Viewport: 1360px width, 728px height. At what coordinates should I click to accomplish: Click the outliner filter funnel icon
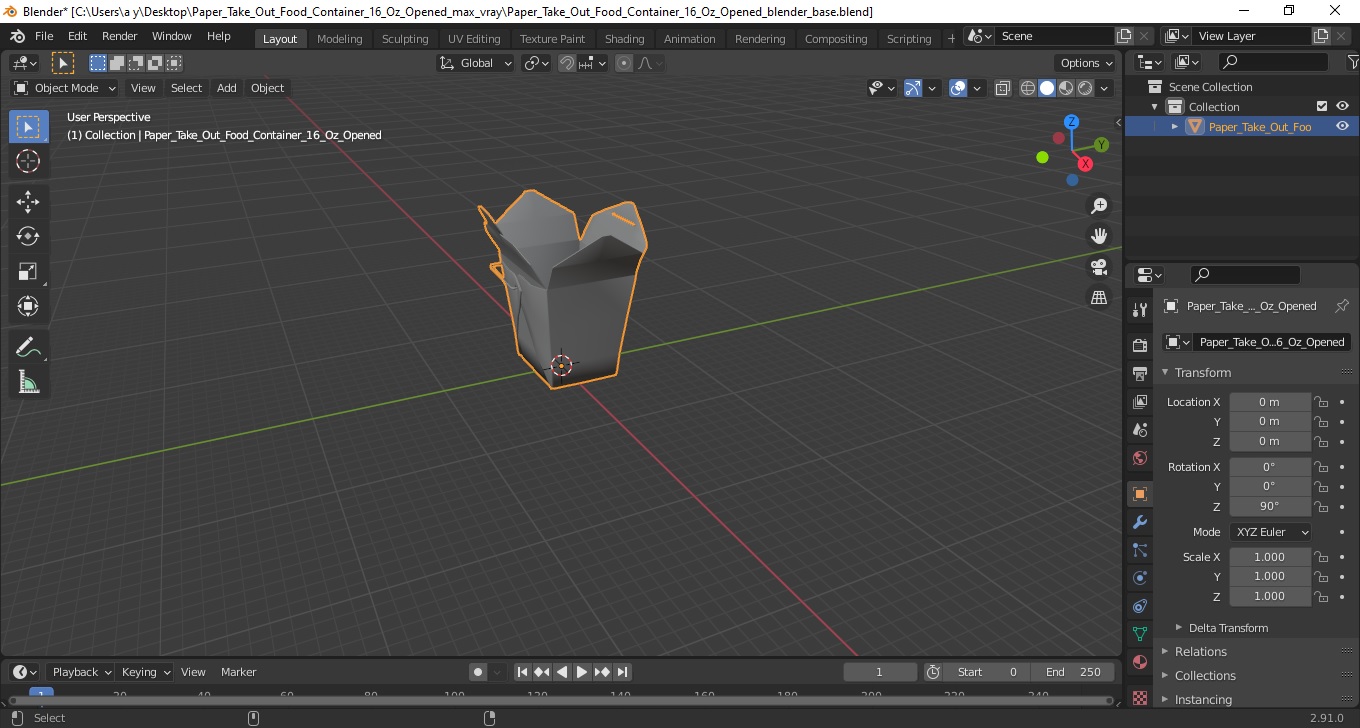[x=1351, y=62]
